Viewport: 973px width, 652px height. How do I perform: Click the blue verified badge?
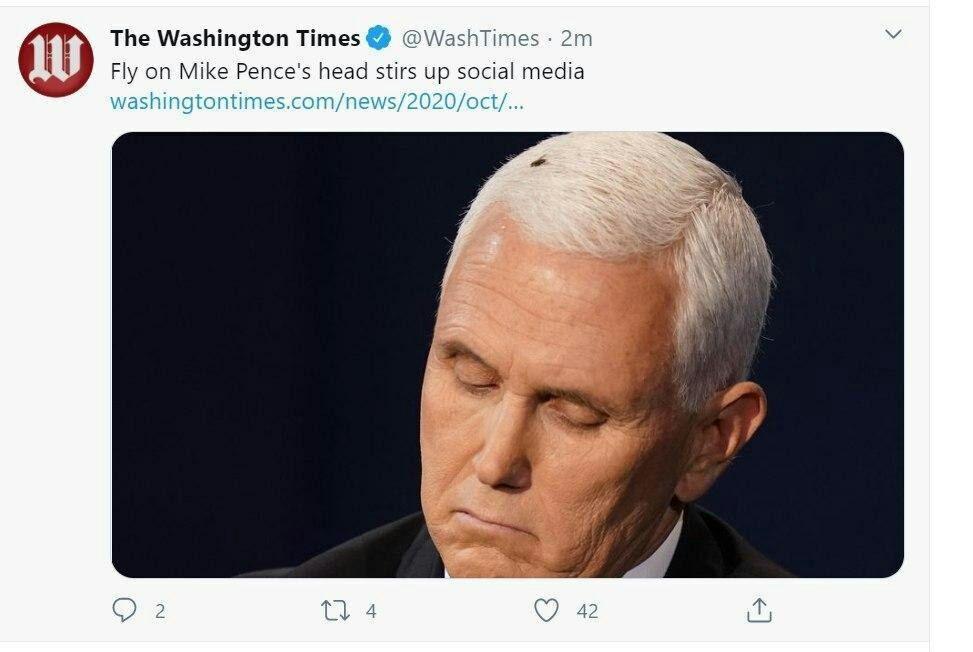[x=379, y=39]
